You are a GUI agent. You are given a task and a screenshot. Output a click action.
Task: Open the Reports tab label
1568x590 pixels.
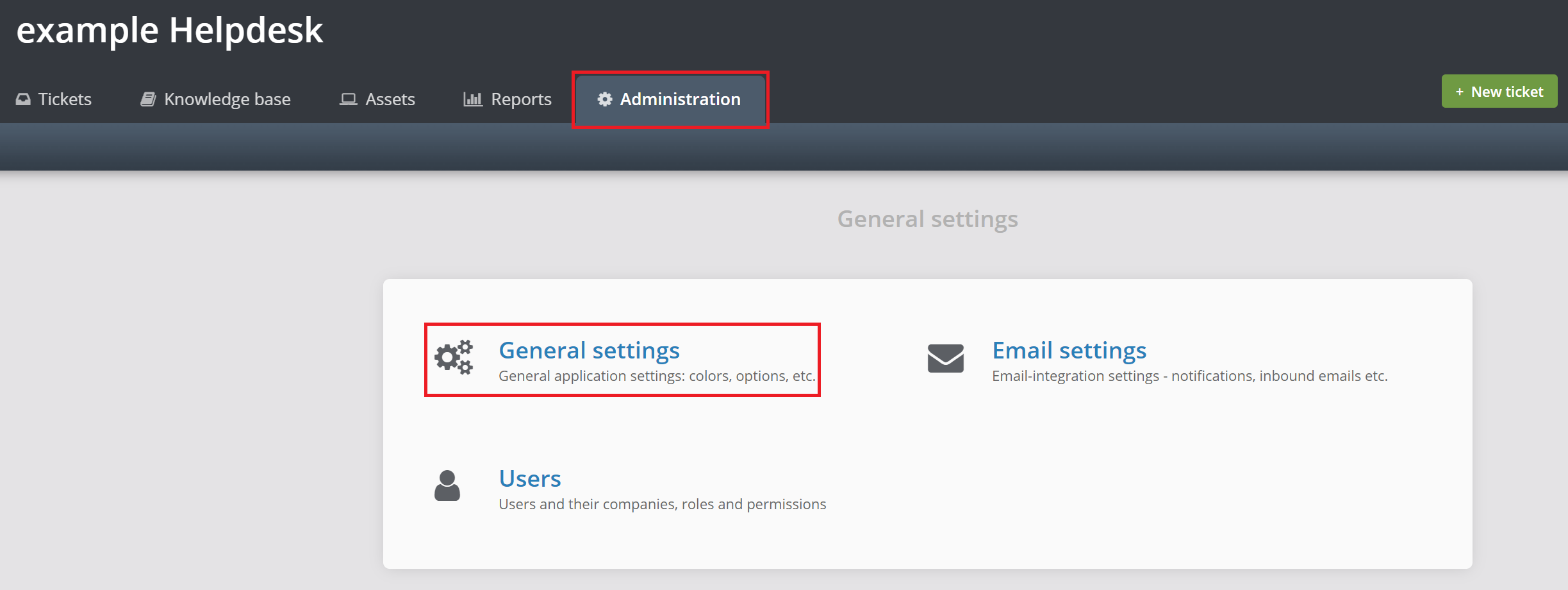521,99
